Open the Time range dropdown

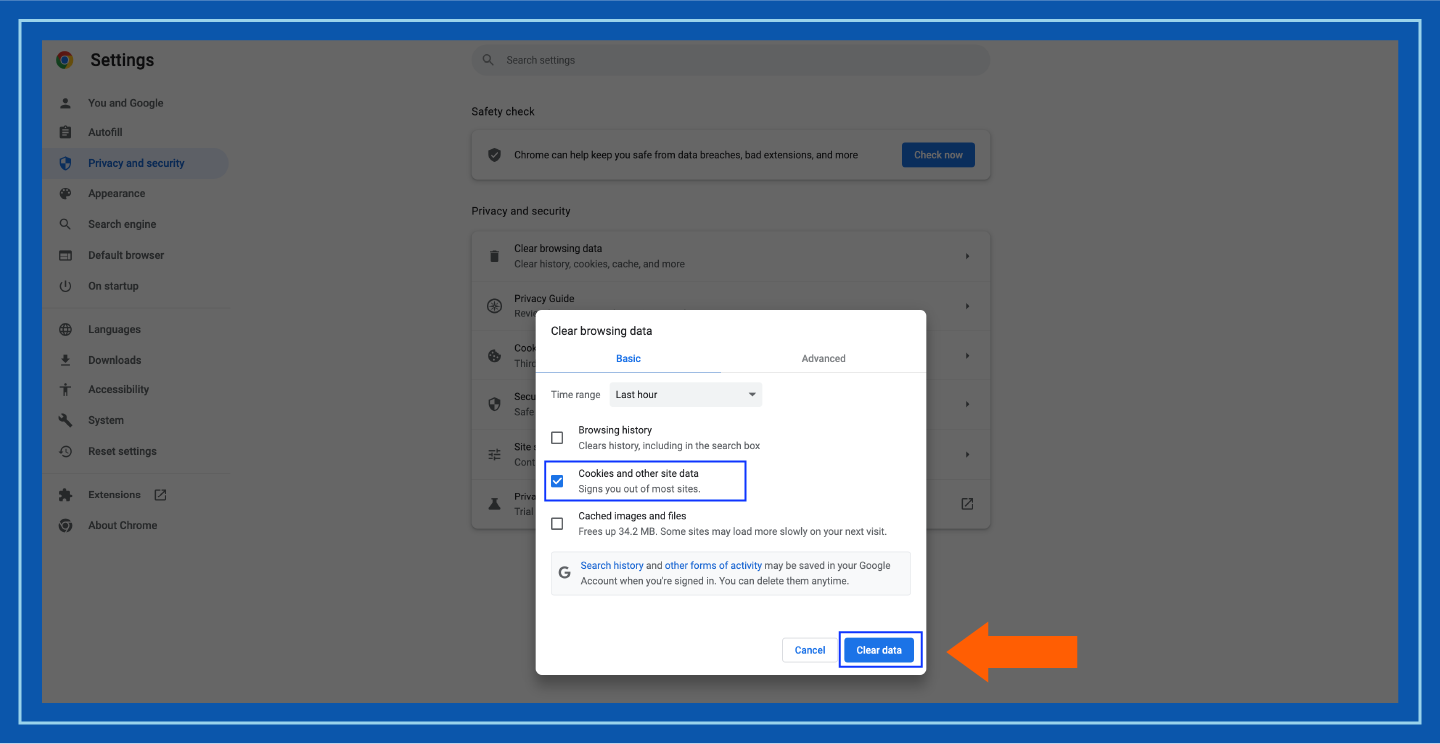685,394
